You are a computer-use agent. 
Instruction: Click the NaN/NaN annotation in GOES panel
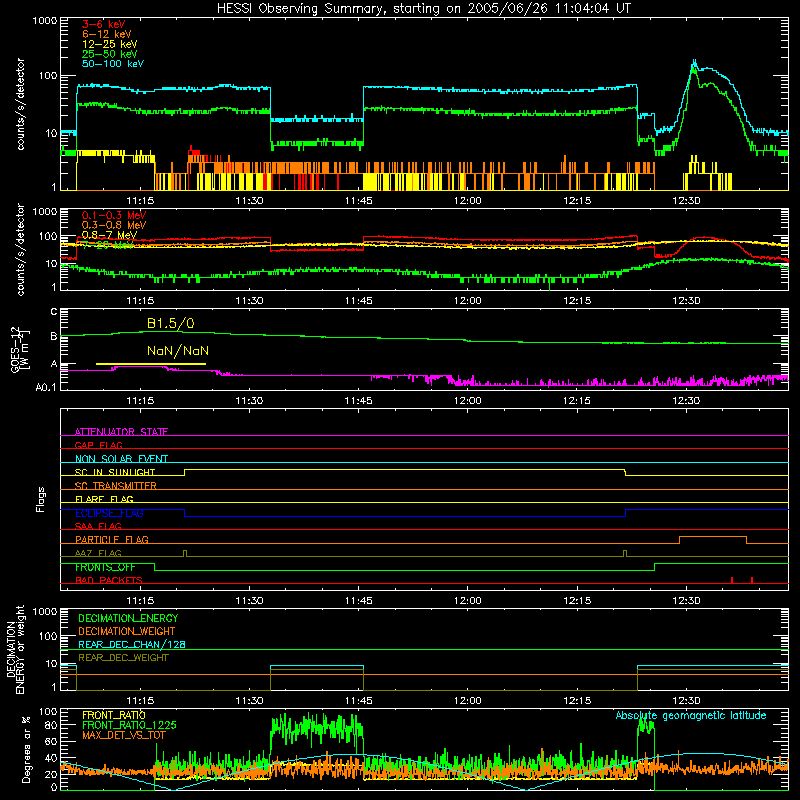178,351
